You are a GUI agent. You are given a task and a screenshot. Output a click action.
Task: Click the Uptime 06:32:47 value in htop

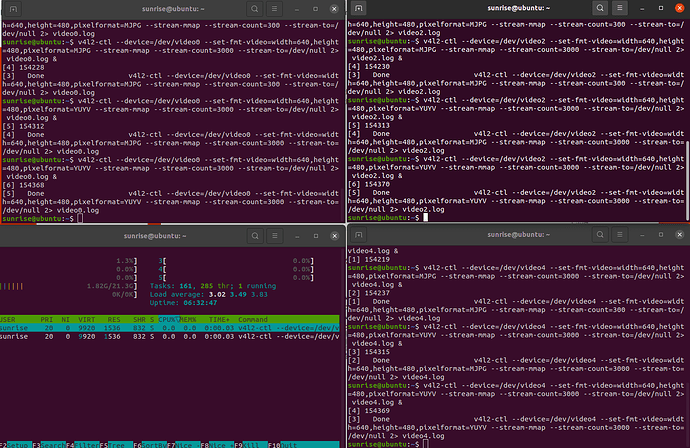coord(200,303)
